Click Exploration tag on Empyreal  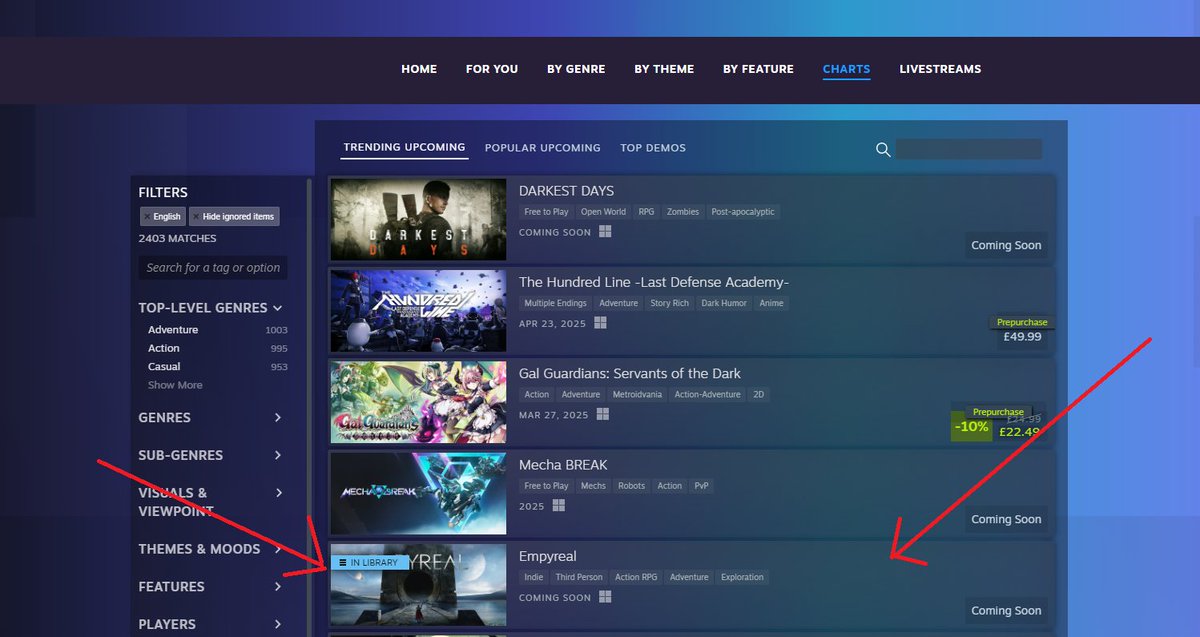click(742, 577)
